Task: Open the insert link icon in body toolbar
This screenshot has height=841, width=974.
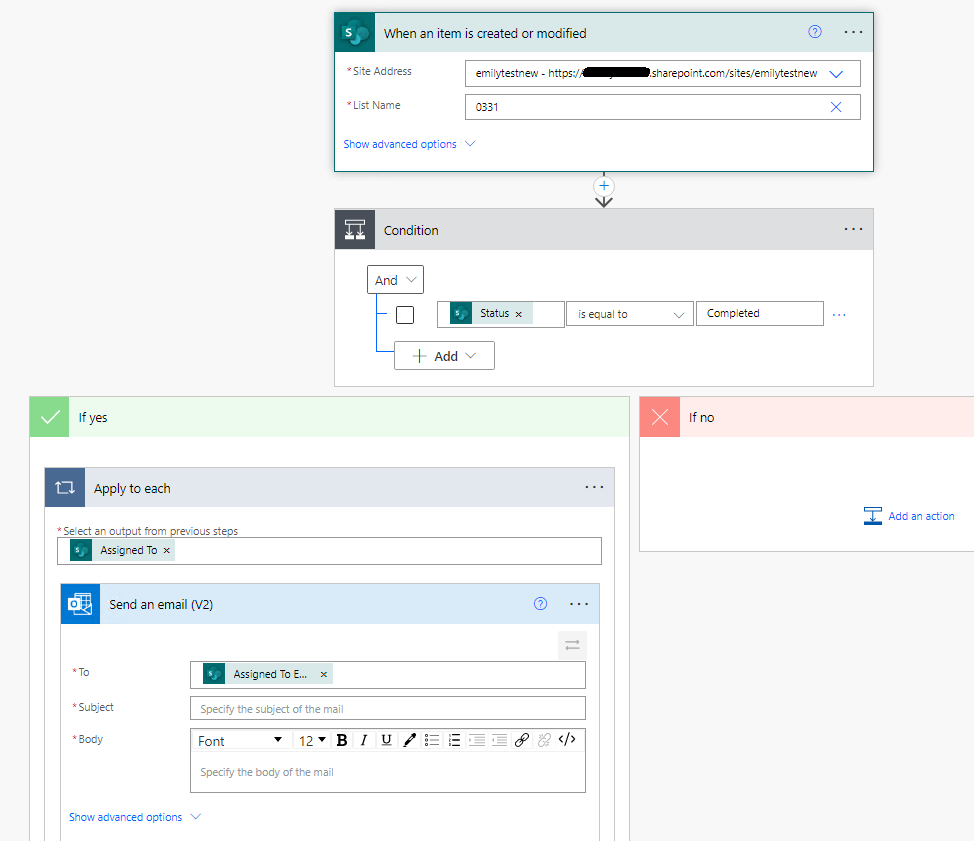Action: [522, 740]
